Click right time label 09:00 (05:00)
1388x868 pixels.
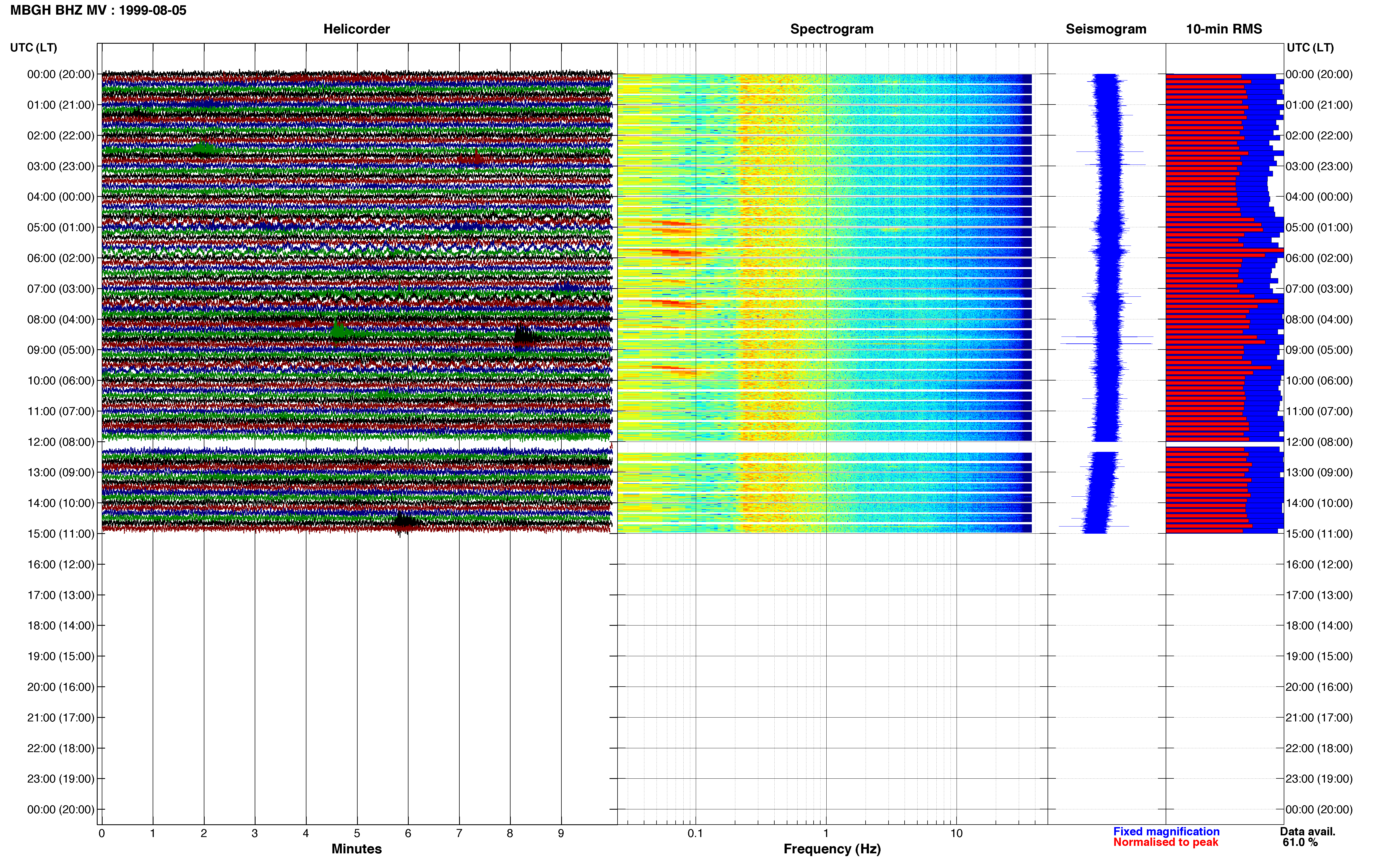(x=1319, y=350)
